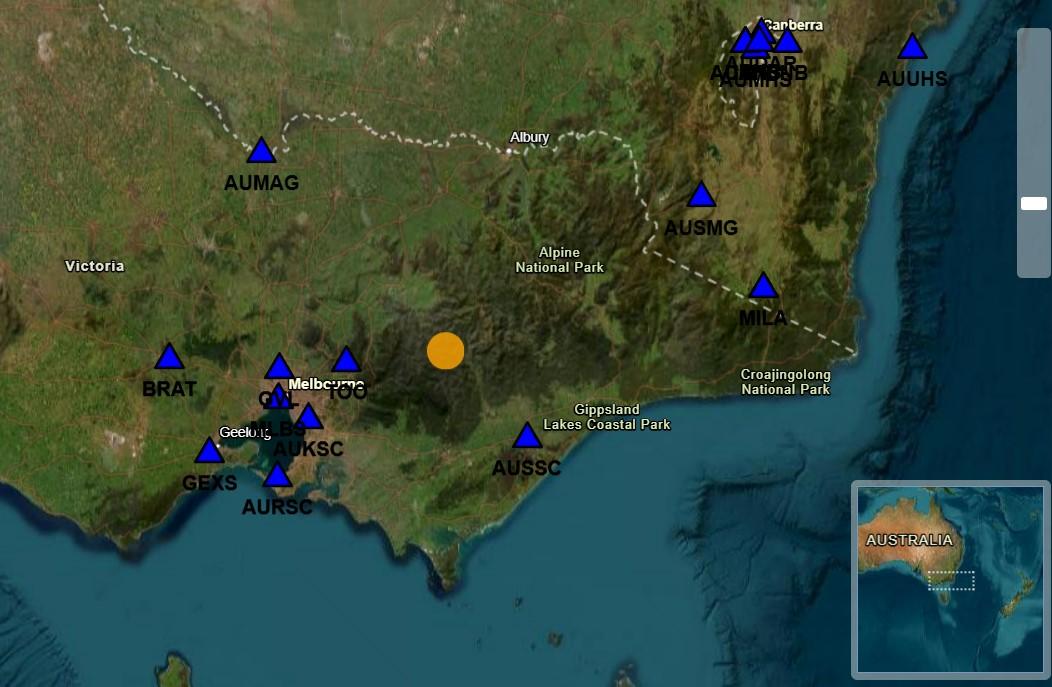
Task: Click the Croajingolong National Park label
Action: pos(785,382)
